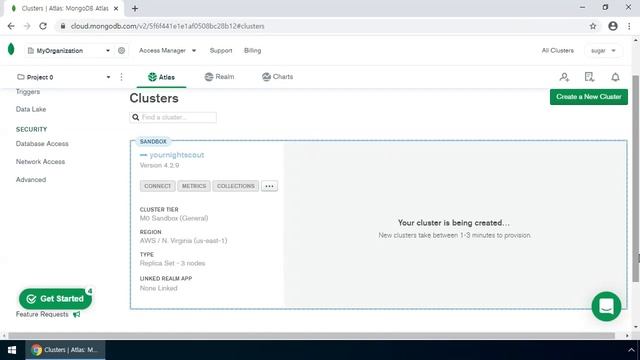Click the None Linked text

(158, 288)
